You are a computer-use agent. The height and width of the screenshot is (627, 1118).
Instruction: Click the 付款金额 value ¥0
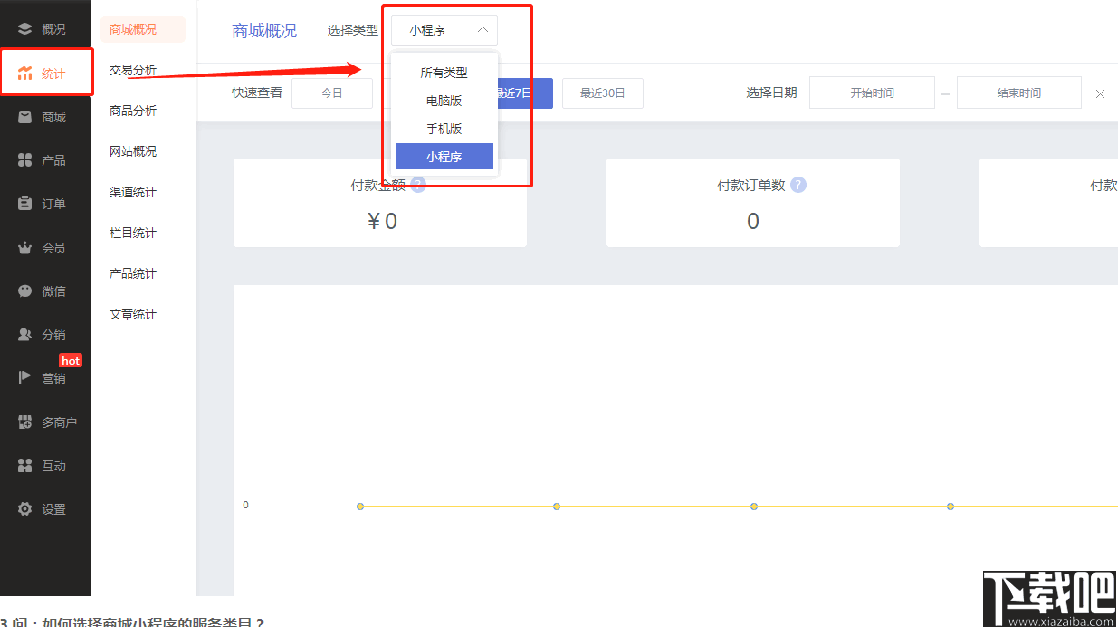(381, 221)
